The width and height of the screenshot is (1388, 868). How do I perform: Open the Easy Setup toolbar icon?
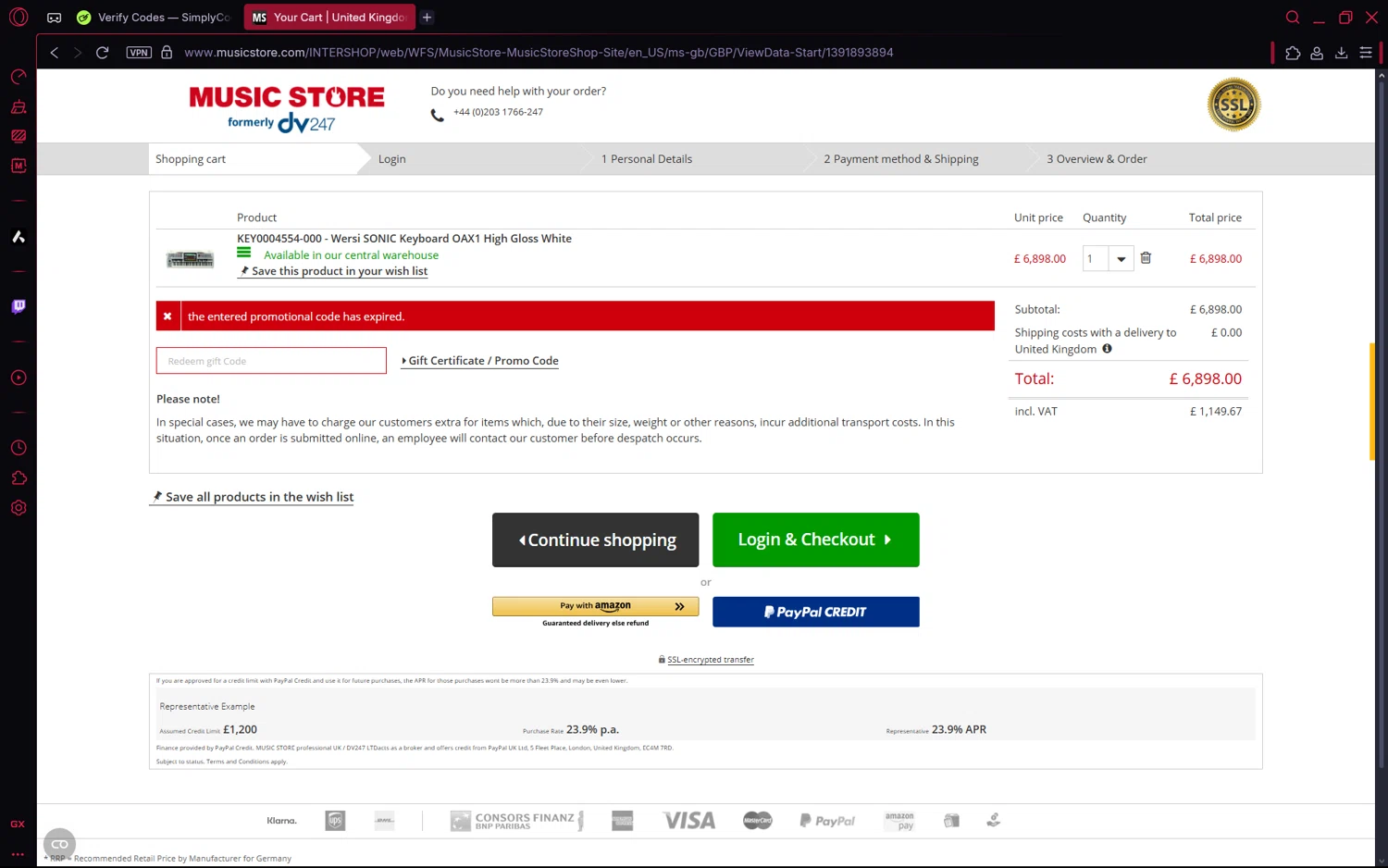point(1366,53)
